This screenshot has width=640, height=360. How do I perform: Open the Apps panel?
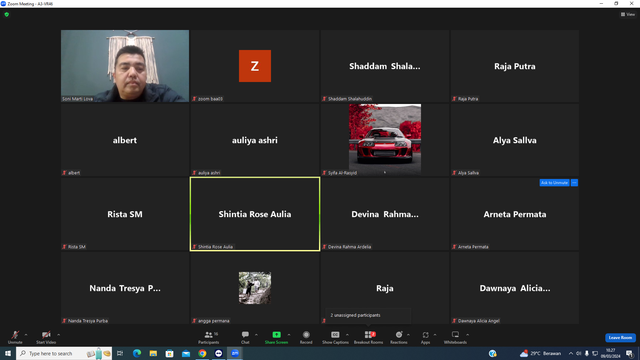tap(425, 337)
